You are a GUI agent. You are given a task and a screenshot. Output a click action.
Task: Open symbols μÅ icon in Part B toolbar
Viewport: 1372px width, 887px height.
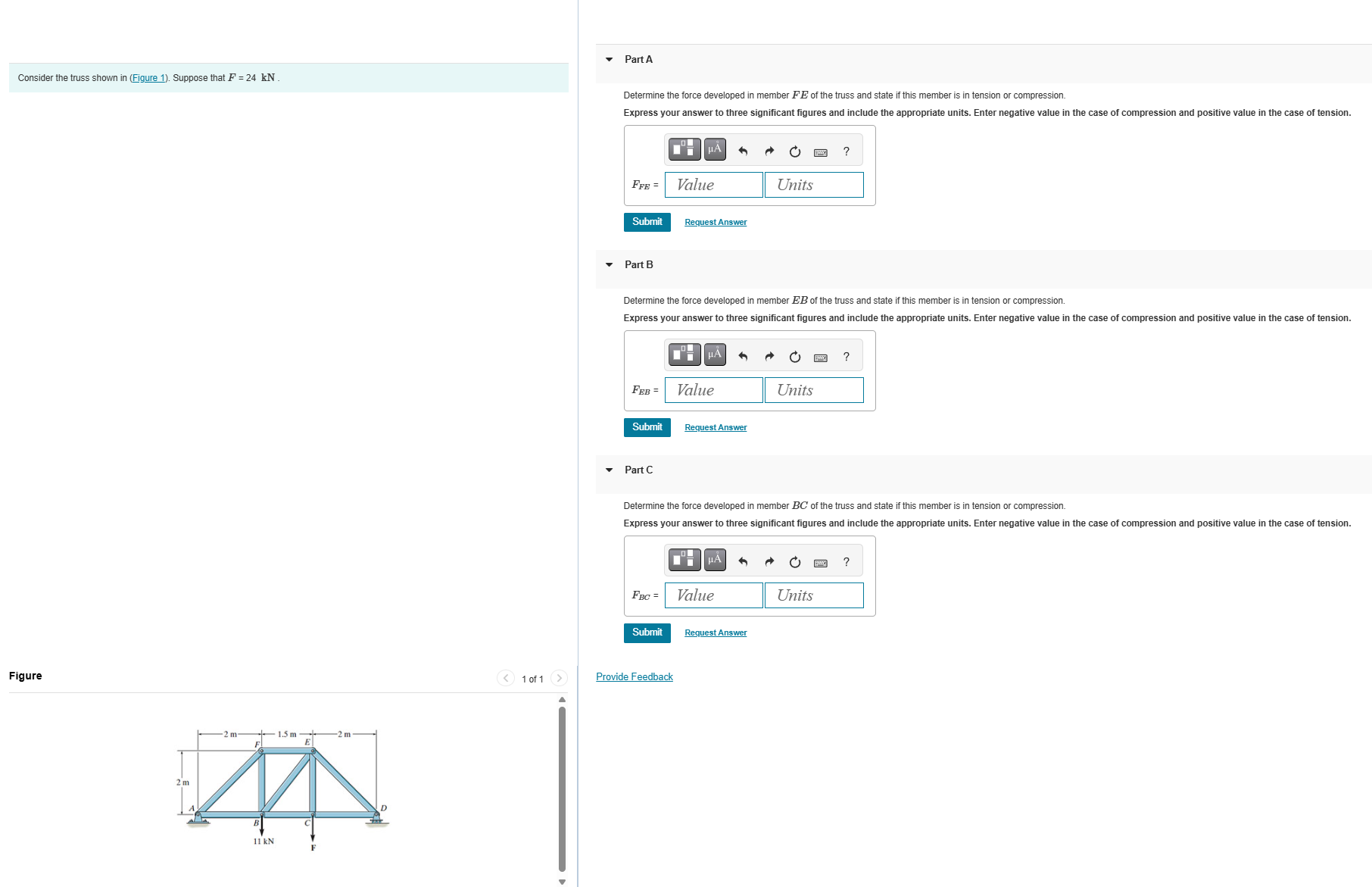click(715, 354)
